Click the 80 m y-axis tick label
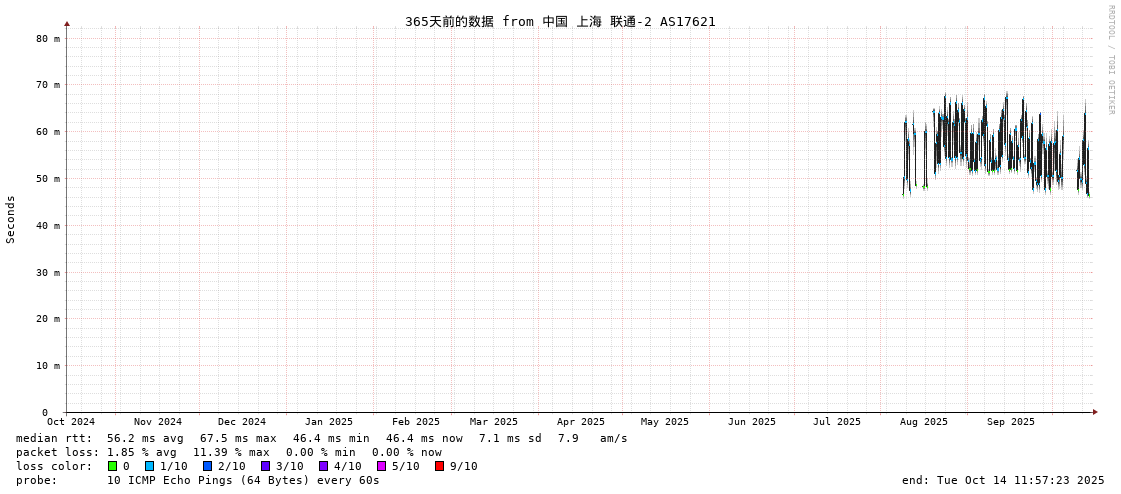The image size is (1121, 494). (x=48, y=38)
